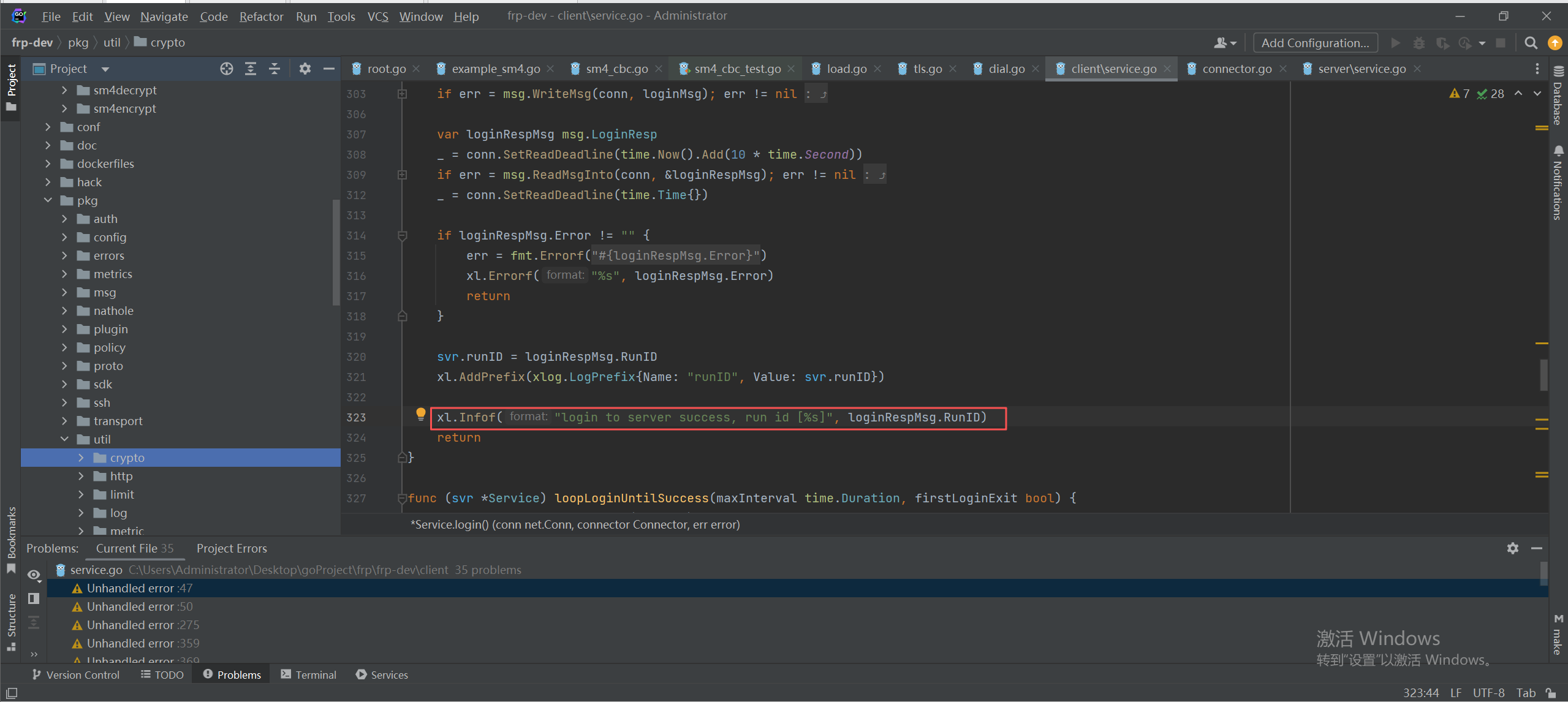
Task: Click the locate-in-project target icon
Action: click(226, 69)
